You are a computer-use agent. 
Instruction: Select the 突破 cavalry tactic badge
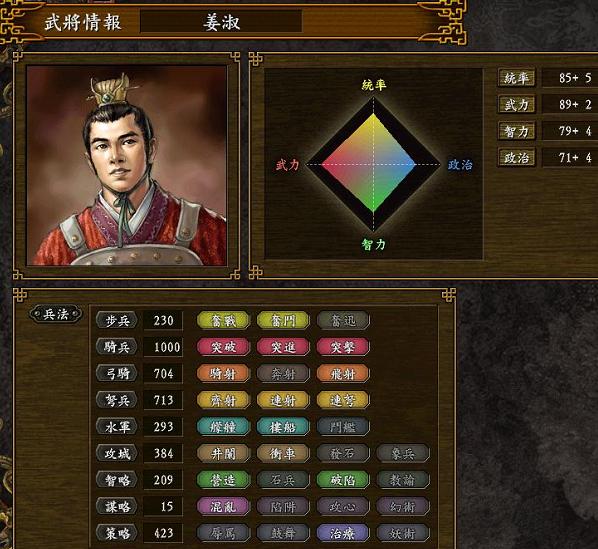pos(223,347)
